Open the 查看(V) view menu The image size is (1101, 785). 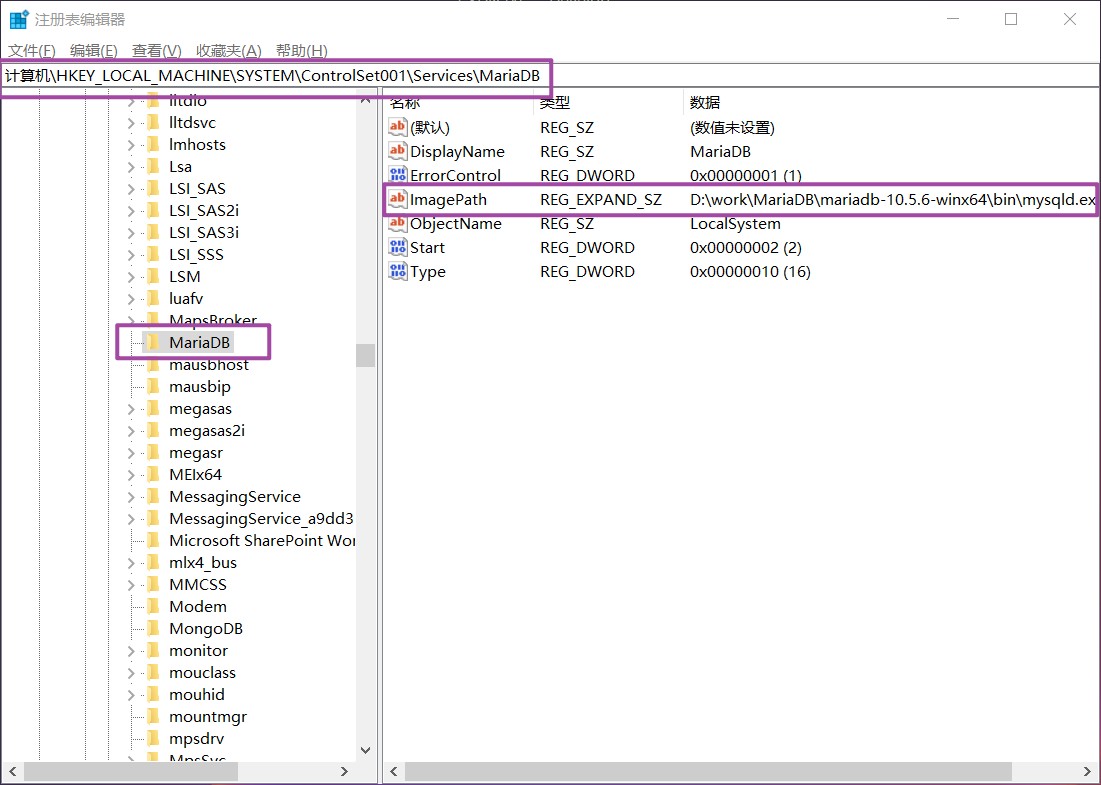click(156, 51)
